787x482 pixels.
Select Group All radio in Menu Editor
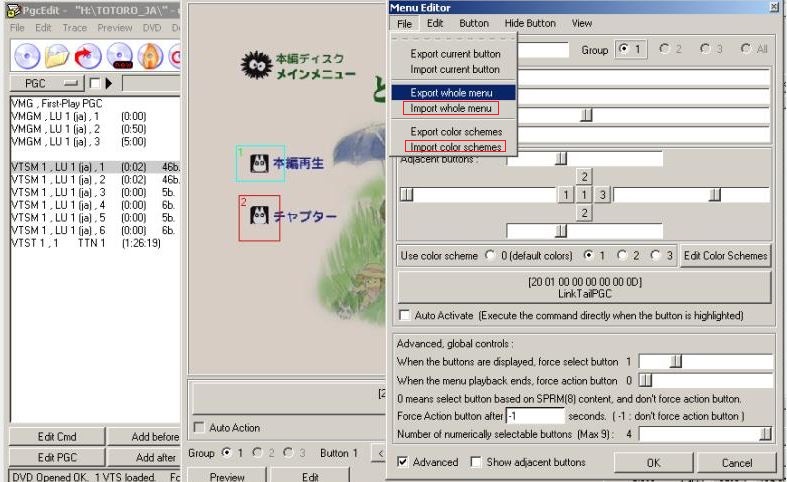pos(746,49)
